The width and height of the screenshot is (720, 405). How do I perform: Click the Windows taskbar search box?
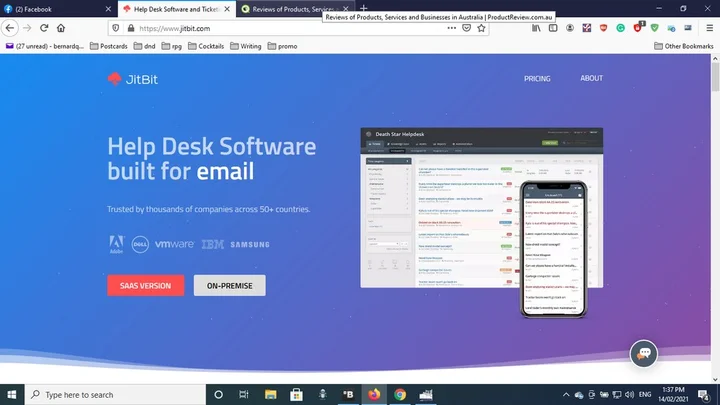(110, 394)
